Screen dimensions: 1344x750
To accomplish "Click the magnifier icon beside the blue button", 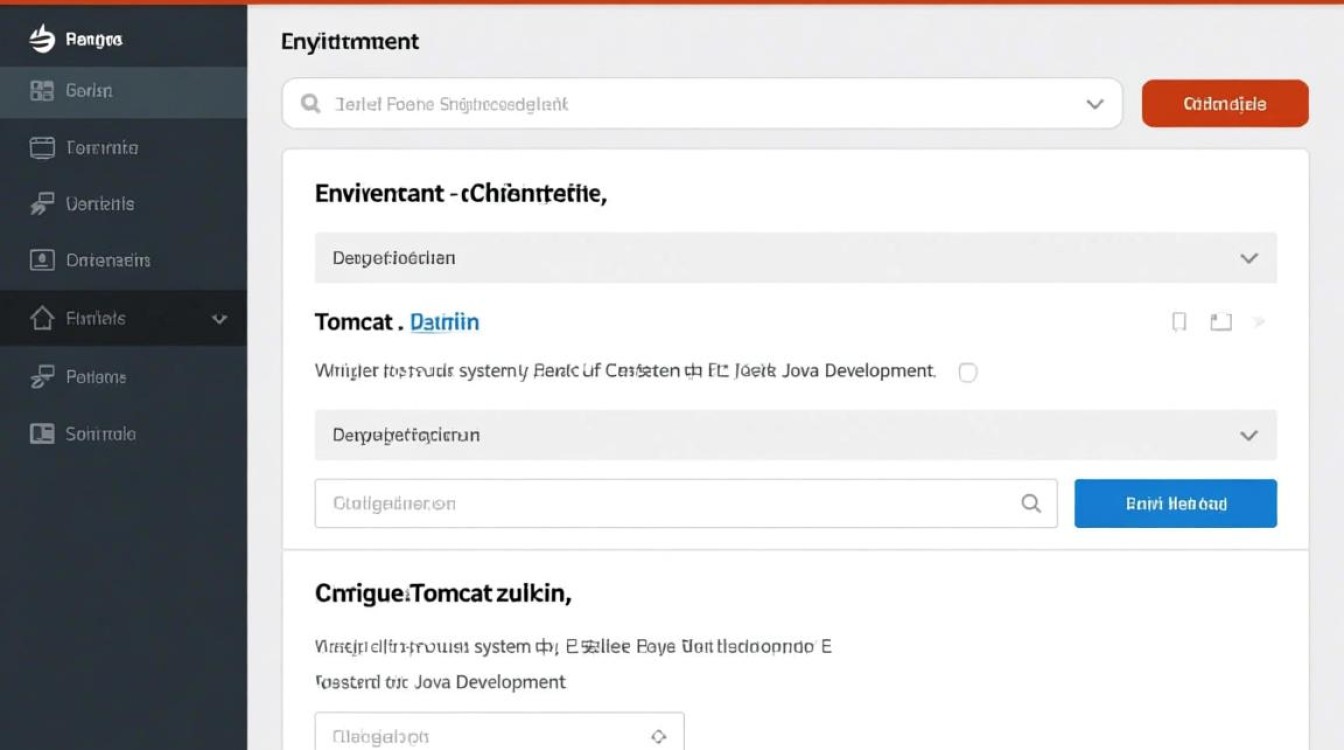I will point(1031,504).
